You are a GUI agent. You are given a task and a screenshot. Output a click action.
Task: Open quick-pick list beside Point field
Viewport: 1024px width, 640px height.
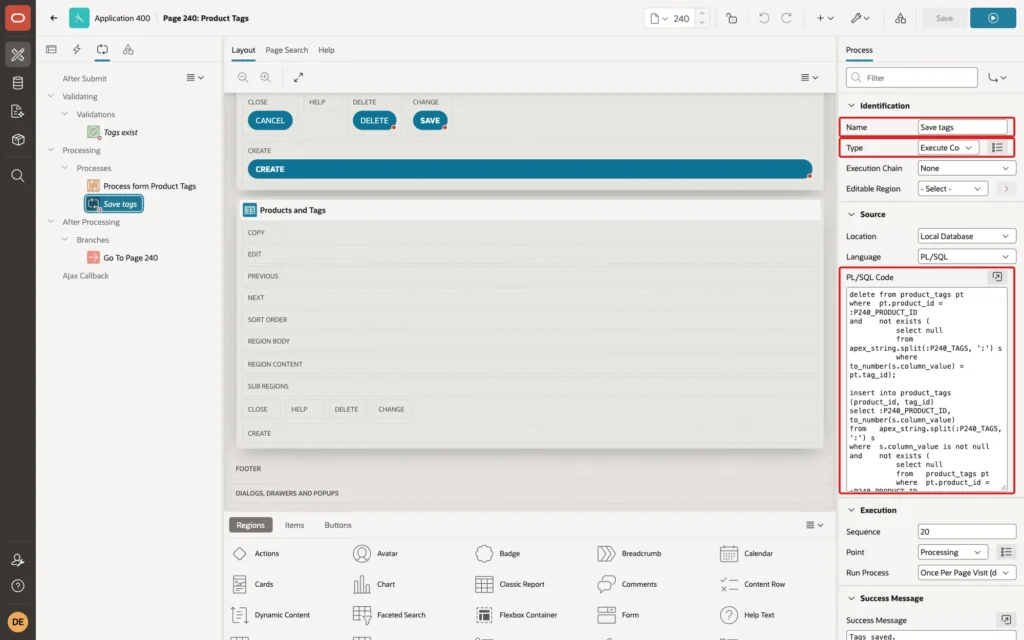pos(1006,552)
